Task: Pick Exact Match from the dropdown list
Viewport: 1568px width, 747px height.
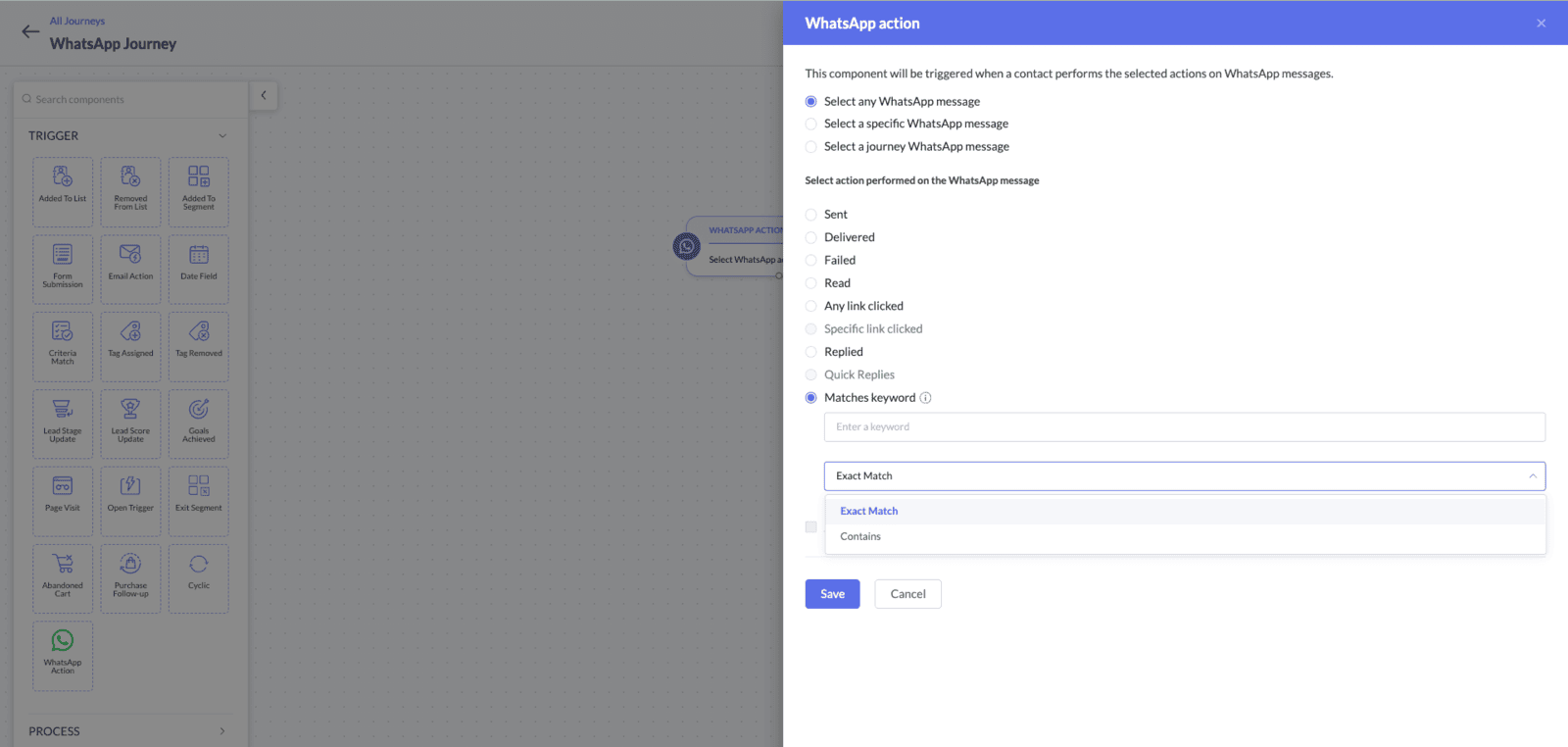Action: (1185, 511)
